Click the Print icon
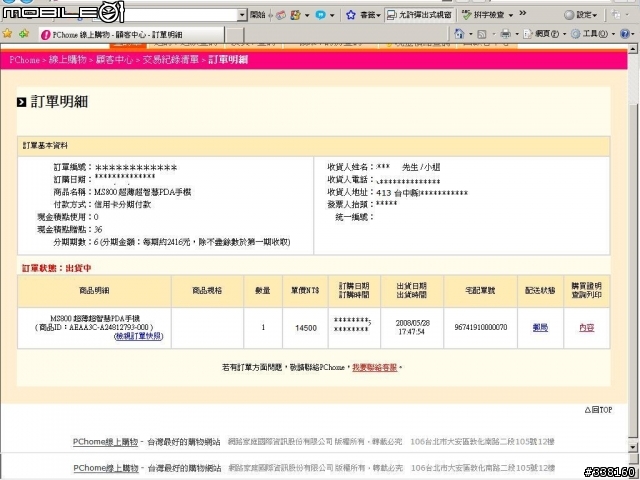The height and width of the screenshot is (480, 640). [x=505, y=34]
